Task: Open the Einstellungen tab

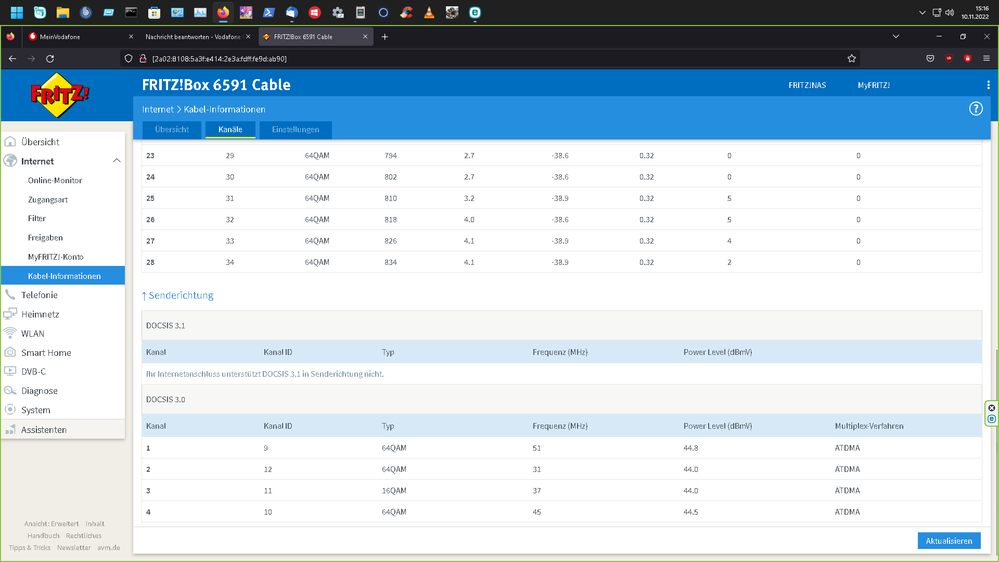Action: click(296, 129)
